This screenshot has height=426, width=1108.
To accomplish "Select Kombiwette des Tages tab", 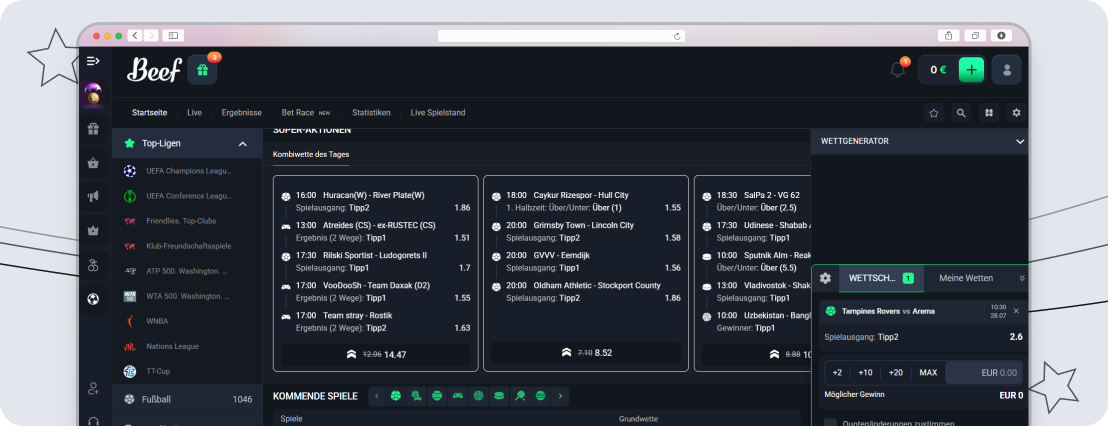I will tap(311, 154).
